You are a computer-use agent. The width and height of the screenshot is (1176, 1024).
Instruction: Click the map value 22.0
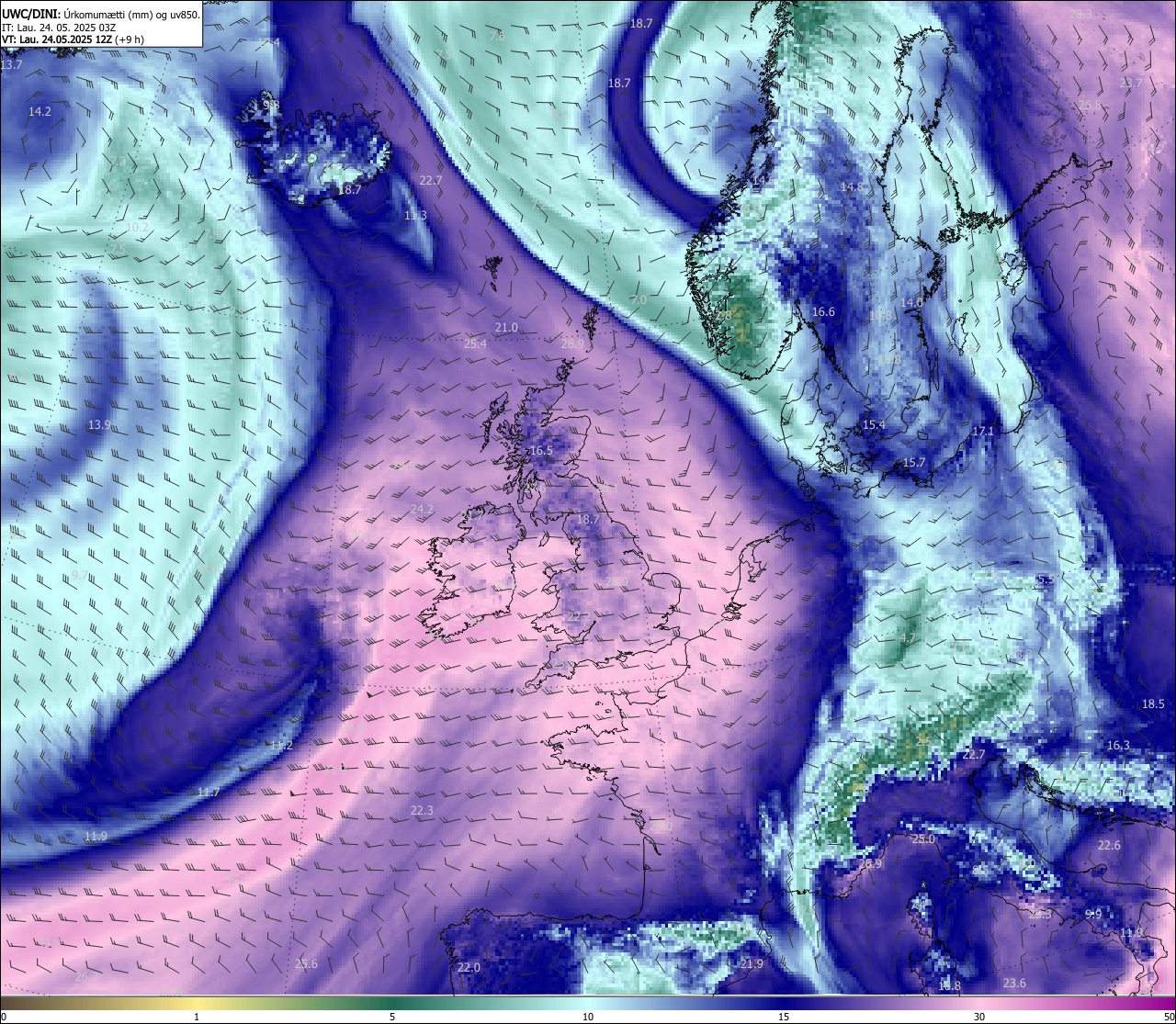[469, 967]
